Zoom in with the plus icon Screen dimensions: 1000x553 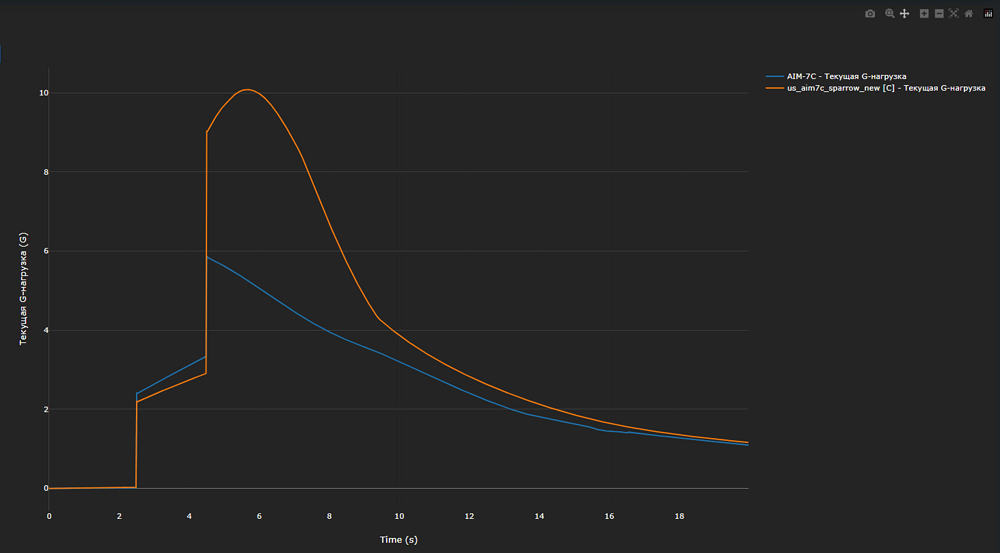923,13
